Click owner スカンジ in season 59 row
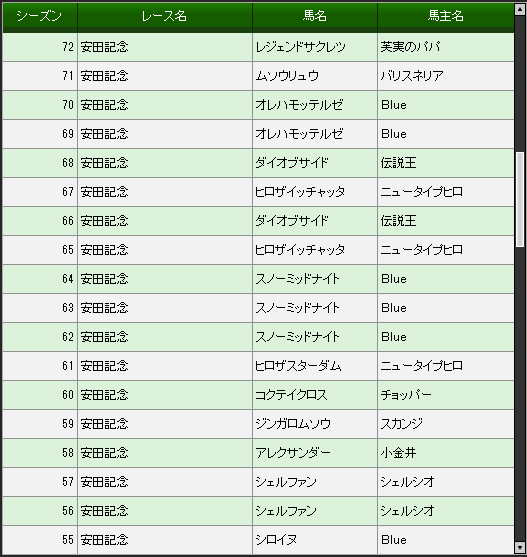 402,424
